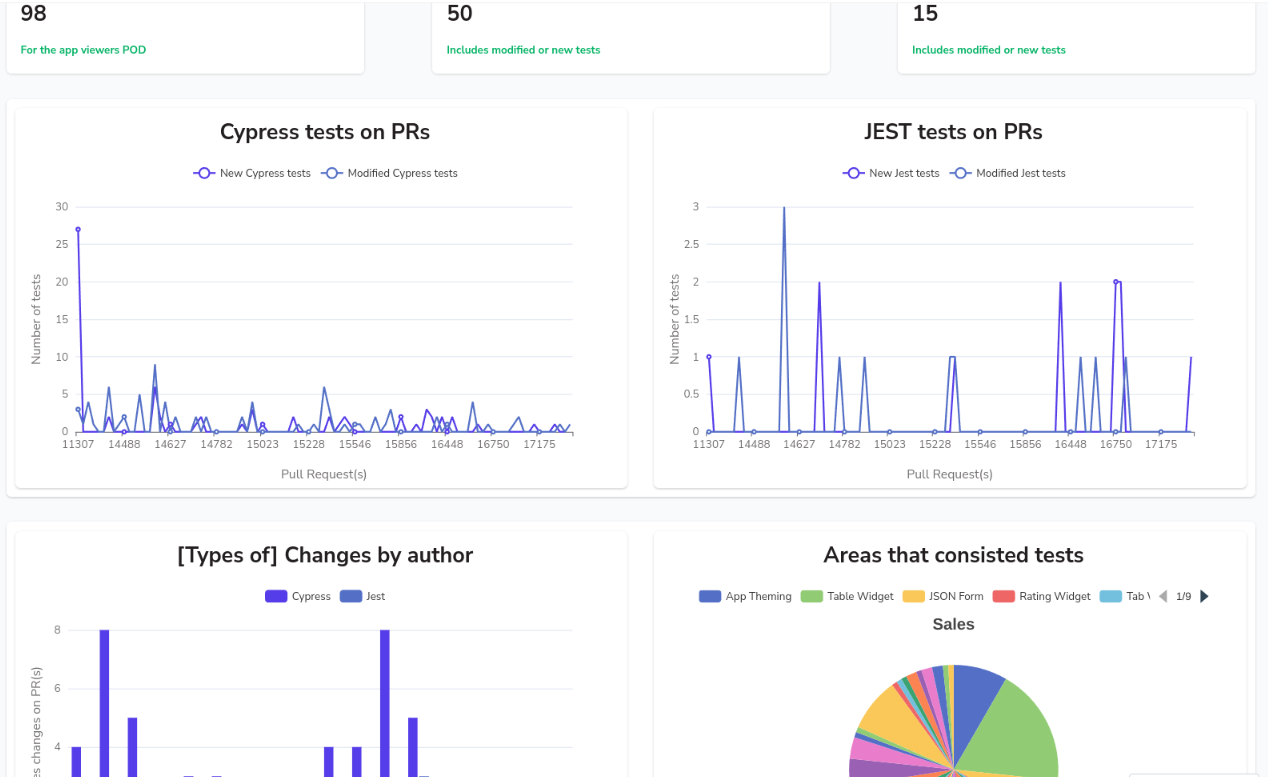The image size is (1268, 777).
Task: Hide Jest bars in author chart
Action: coord(362,596)
